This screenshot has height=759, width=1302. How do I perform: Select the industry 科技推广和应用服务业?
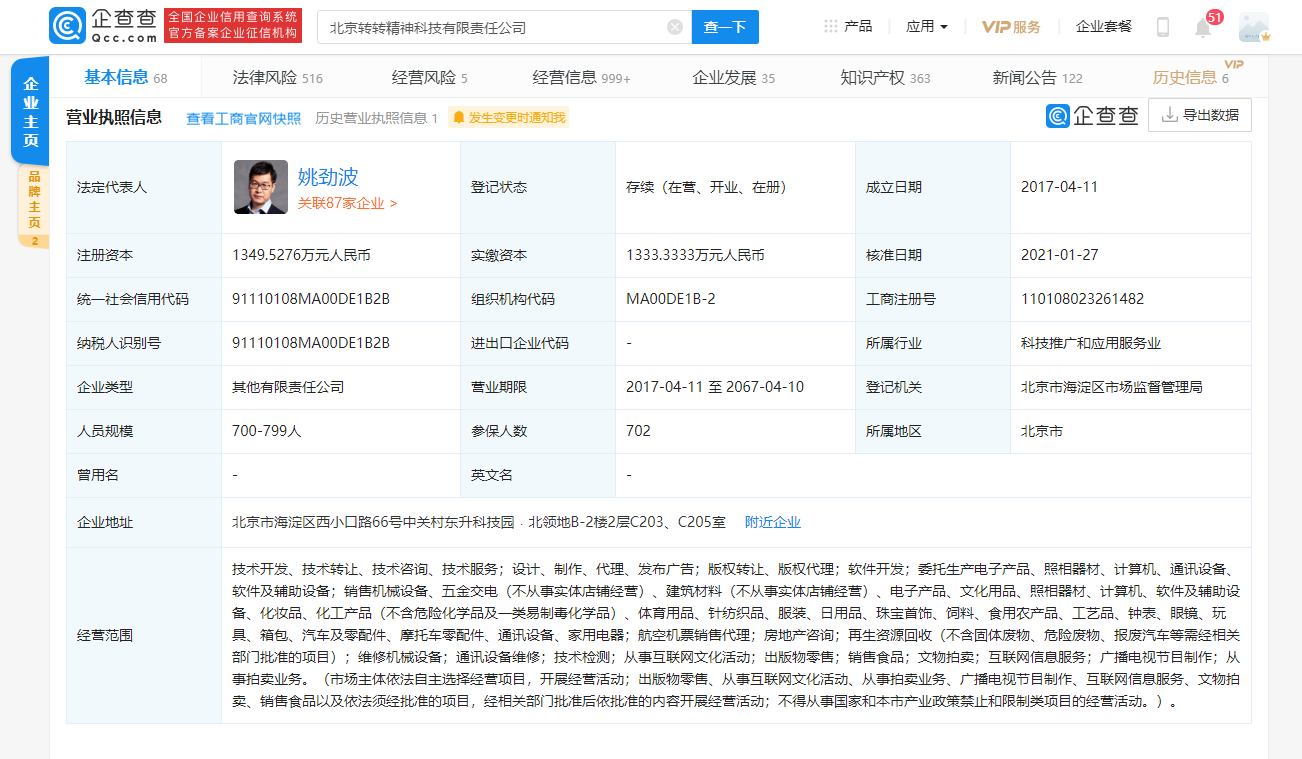(1091, 343)
